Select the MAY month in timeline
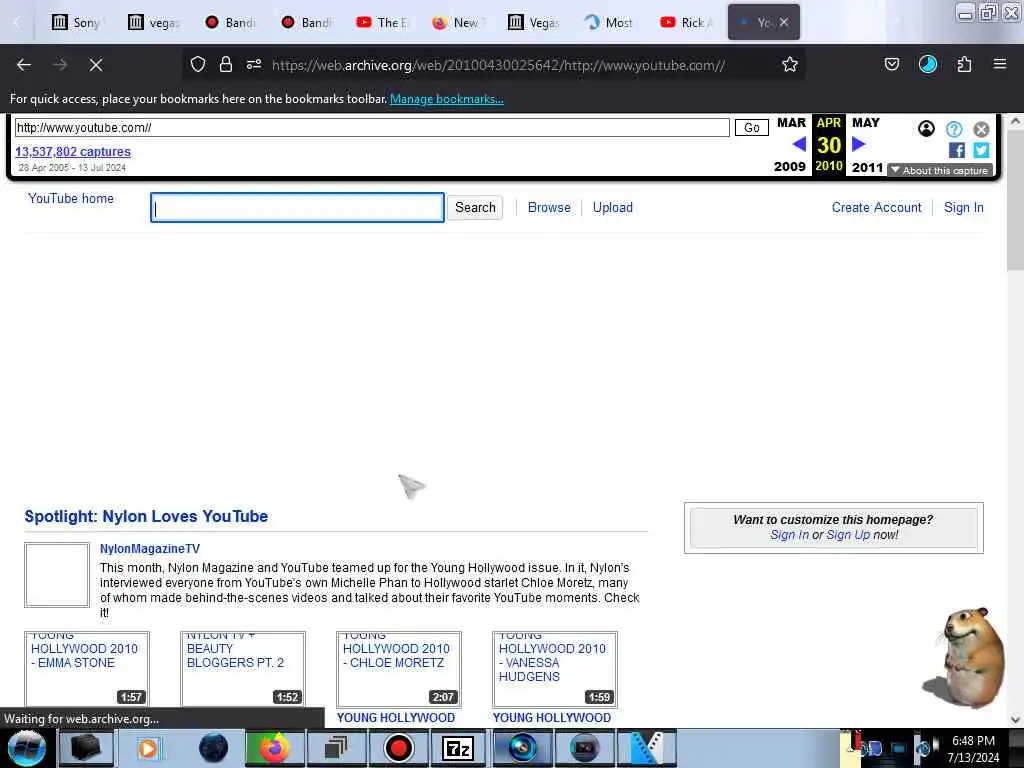The height and width of the screenshot is (768, 1024). 866,123
